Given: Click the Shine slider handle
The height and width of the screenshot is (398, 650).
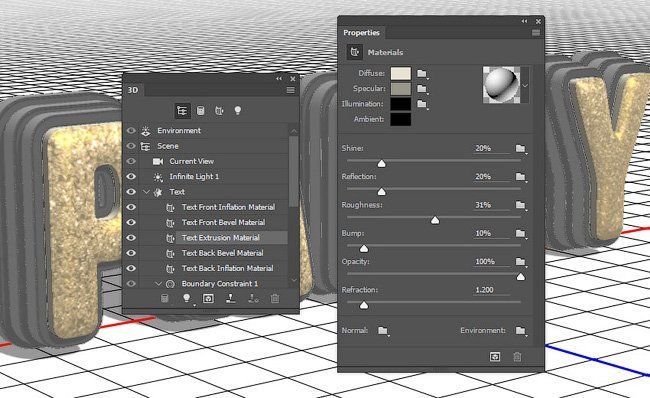Looking at the screenshot, I should (x=382, y=163).
